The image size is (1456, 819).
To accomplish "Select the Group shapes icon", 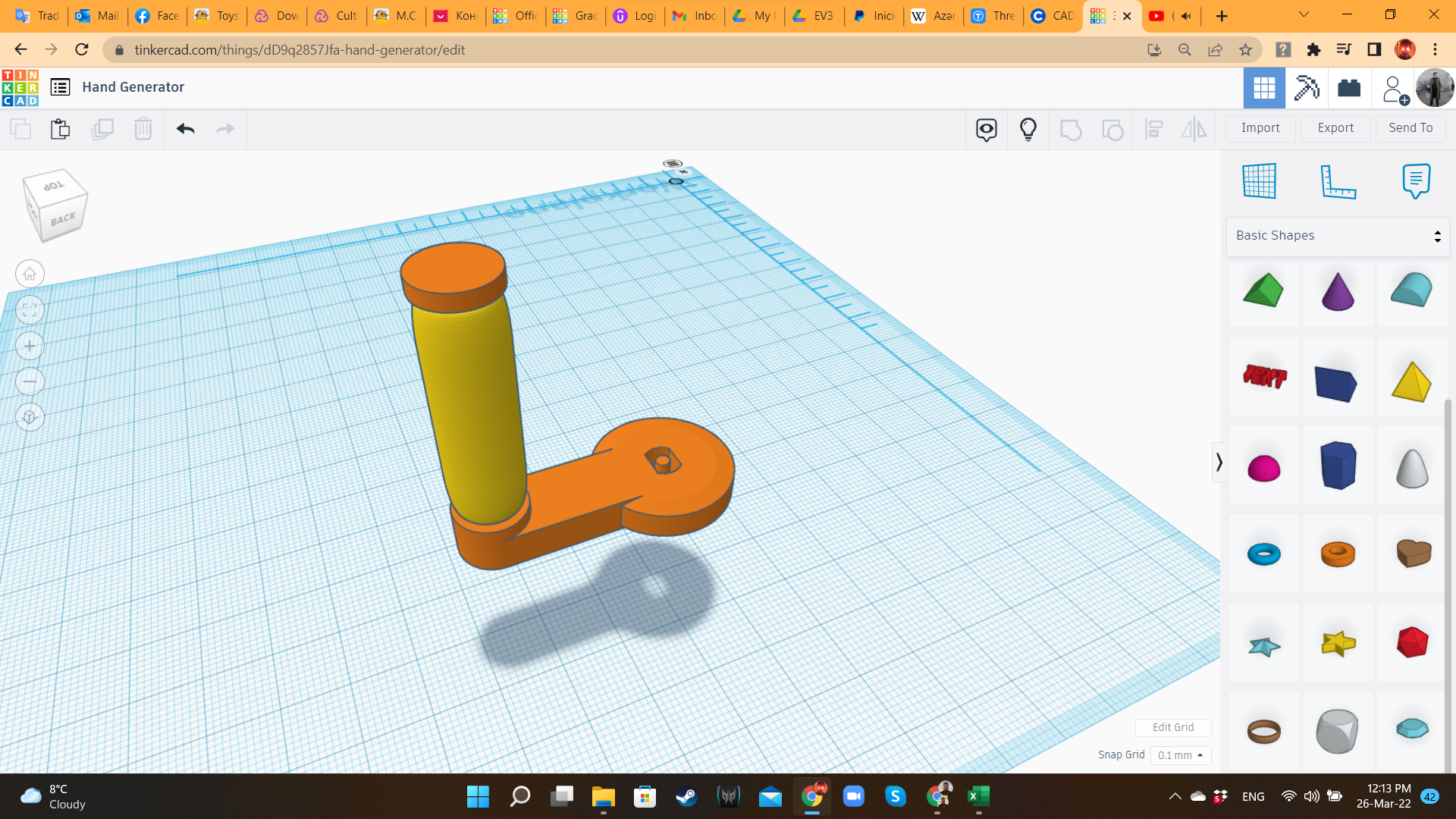I will (x=1071, y=129).
